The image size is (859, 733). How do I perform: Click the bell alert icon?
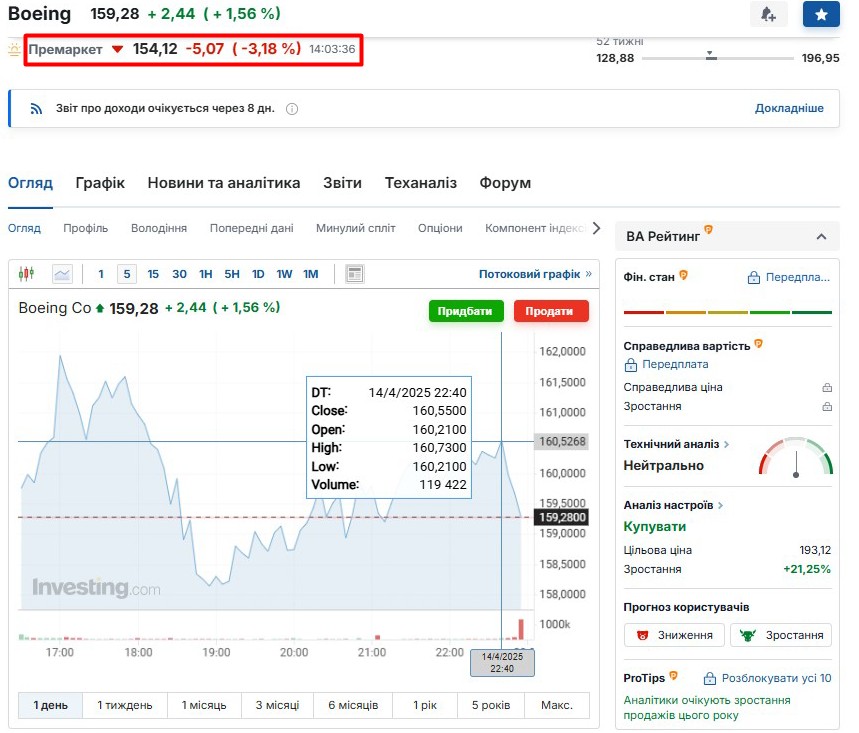coord(768,14)
